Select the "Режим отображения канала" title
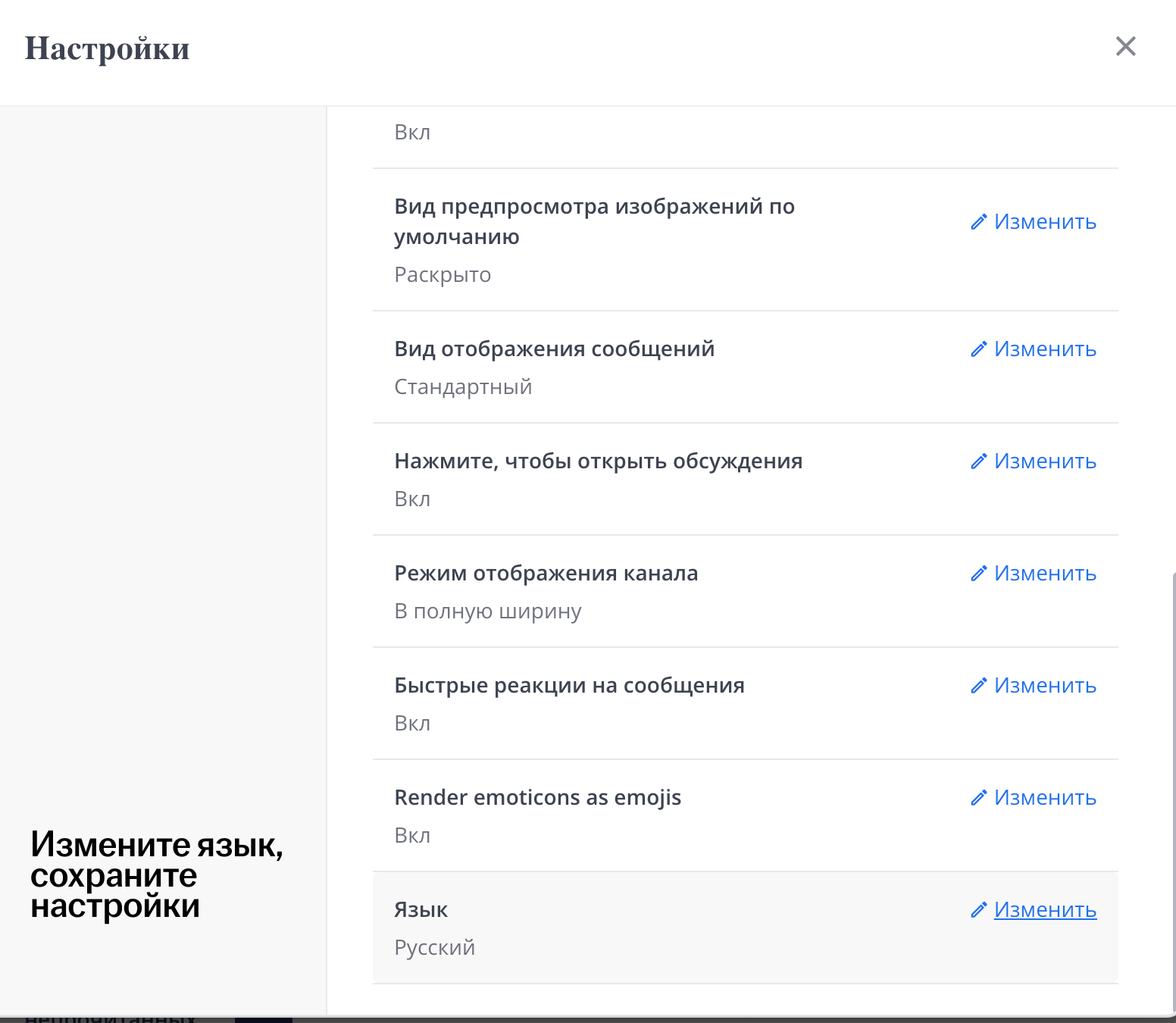1176x1023 pixels. 546,574
